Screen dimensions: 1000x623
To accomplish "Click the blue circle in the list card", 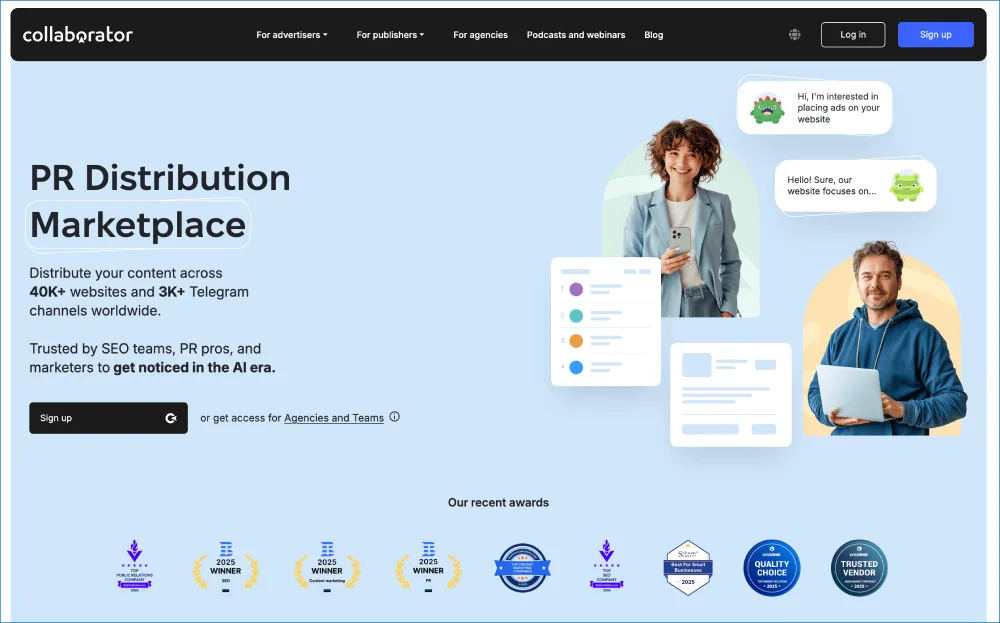I will (576, 367).
